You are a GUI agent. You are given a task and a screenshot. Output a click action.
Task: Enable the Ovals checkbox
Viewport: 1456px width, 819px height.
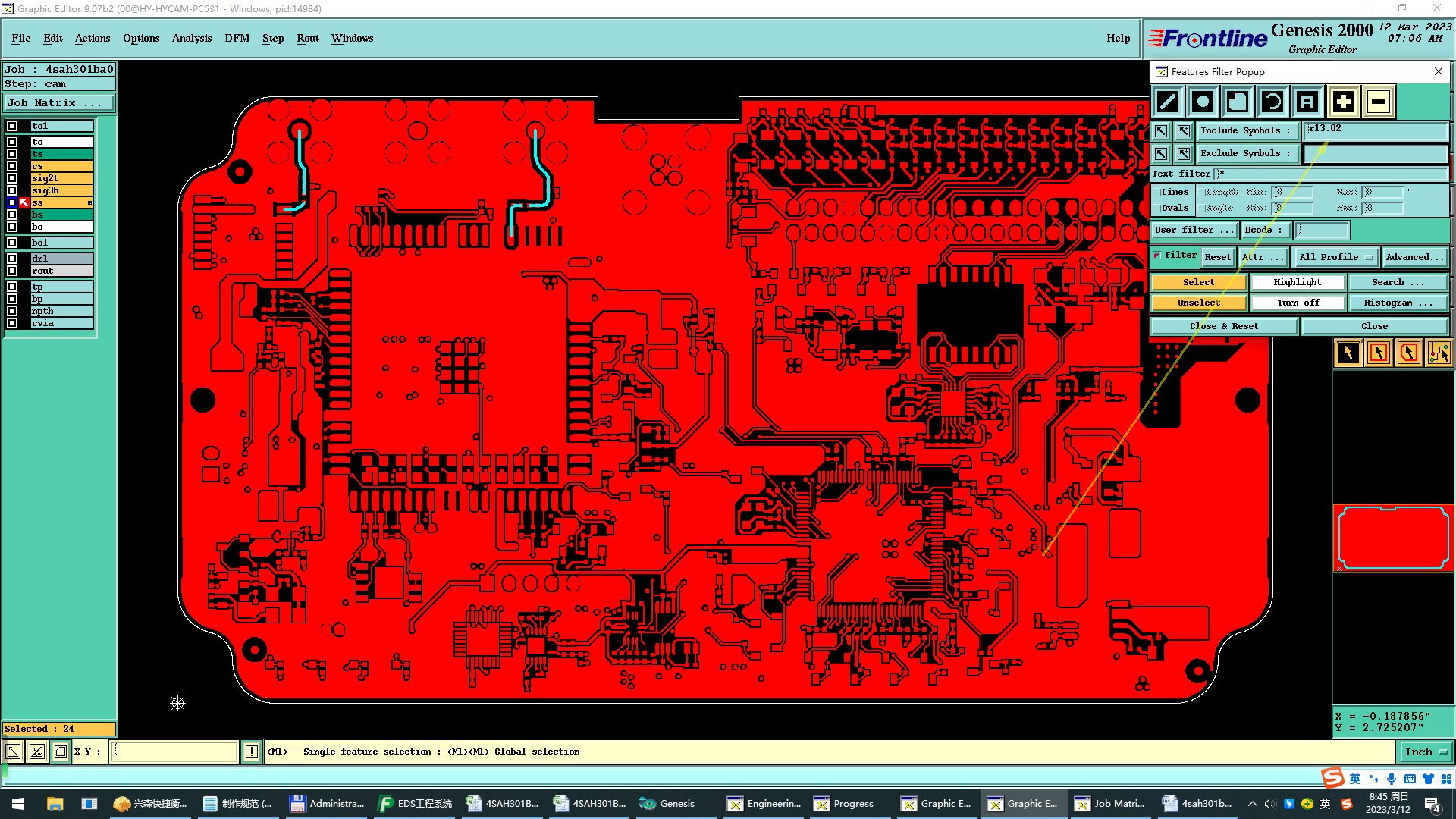coord(1157,209)
